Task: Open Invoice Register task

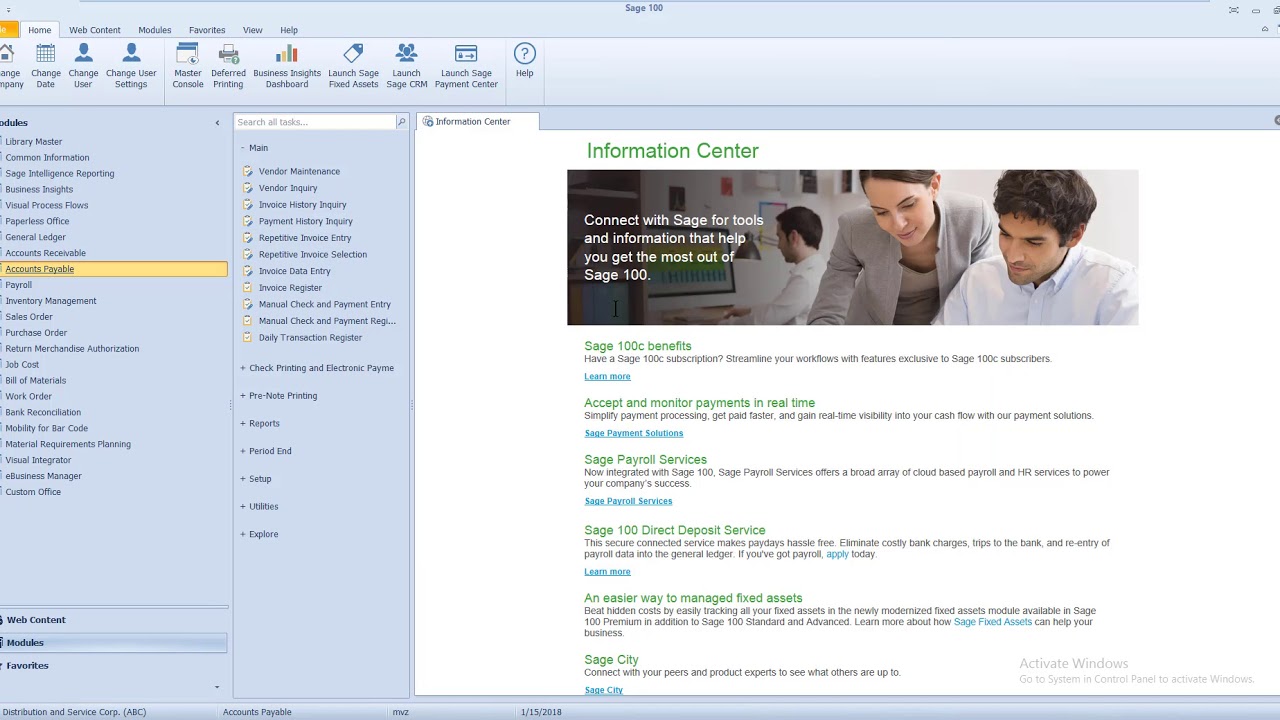Action: 290,288
